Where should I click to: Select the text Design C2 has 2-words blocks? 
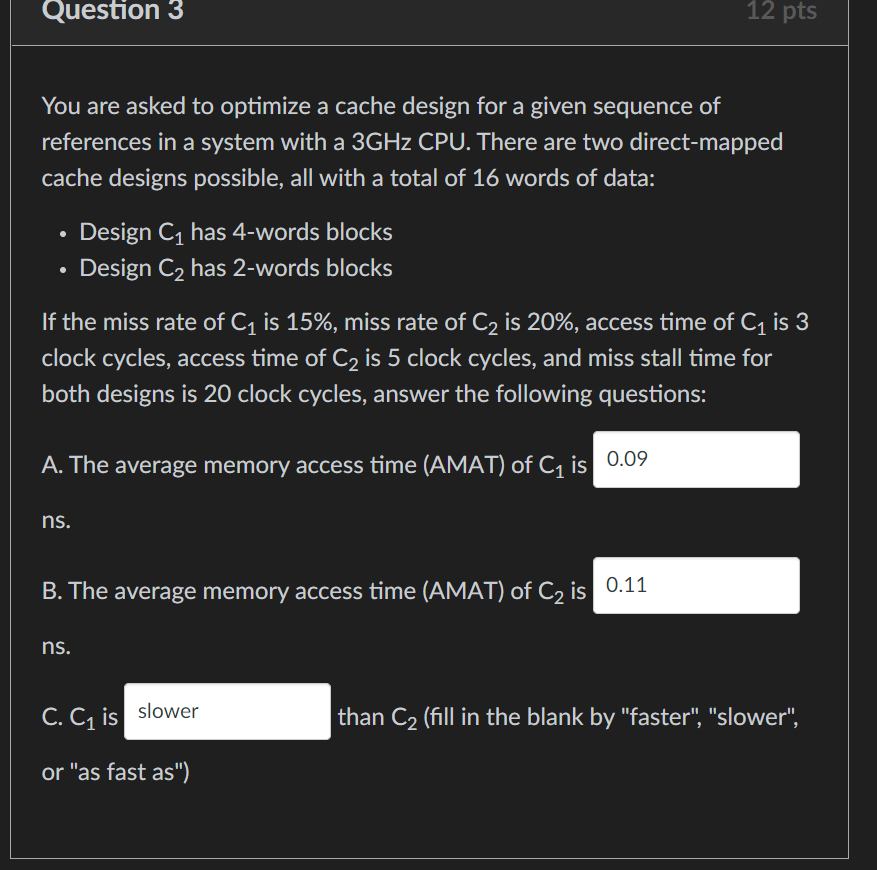(x=236, y=268)
